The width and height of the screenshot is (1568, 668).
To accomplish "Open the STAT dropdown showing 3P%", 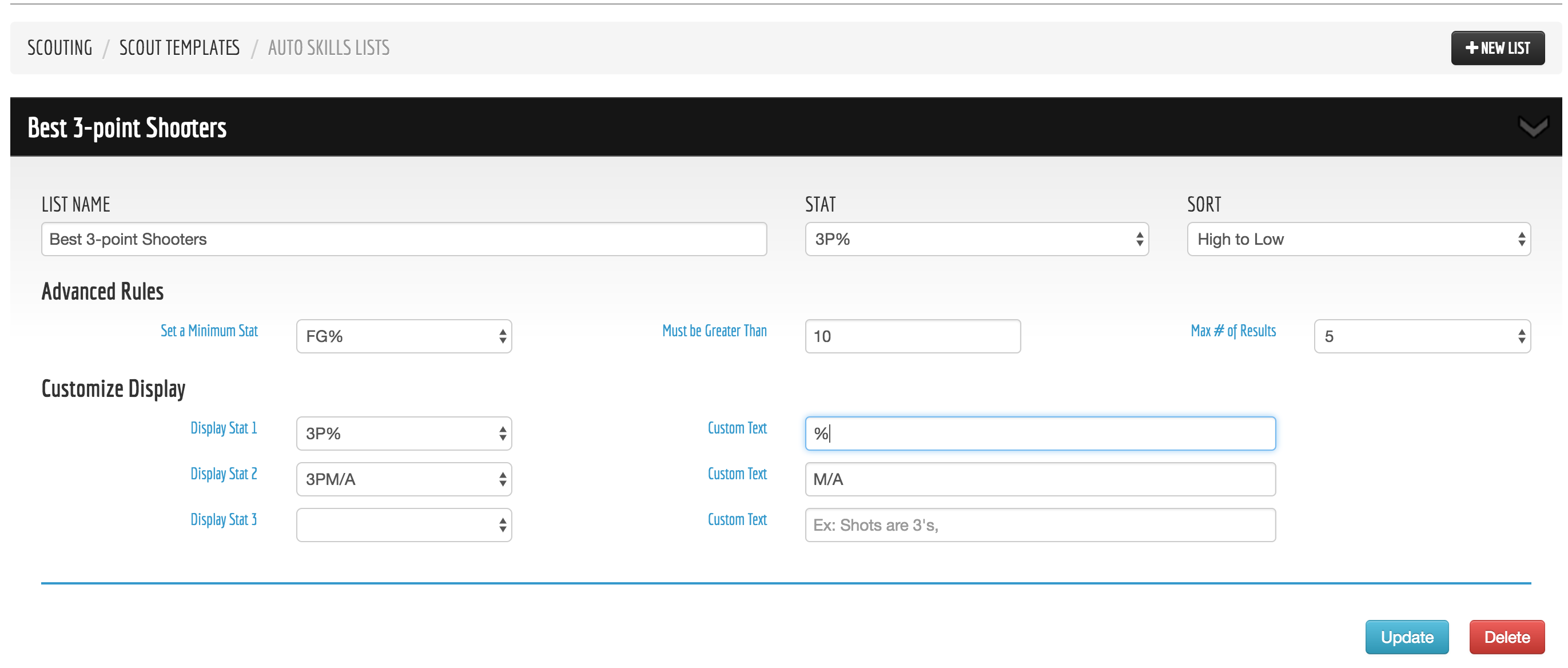I will 976,239.
